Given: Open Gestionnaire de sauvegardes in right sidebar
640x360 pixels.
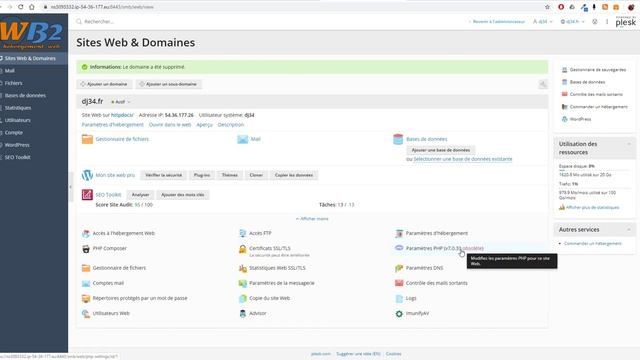Looking at the screenshot, I should click(598, 70).
